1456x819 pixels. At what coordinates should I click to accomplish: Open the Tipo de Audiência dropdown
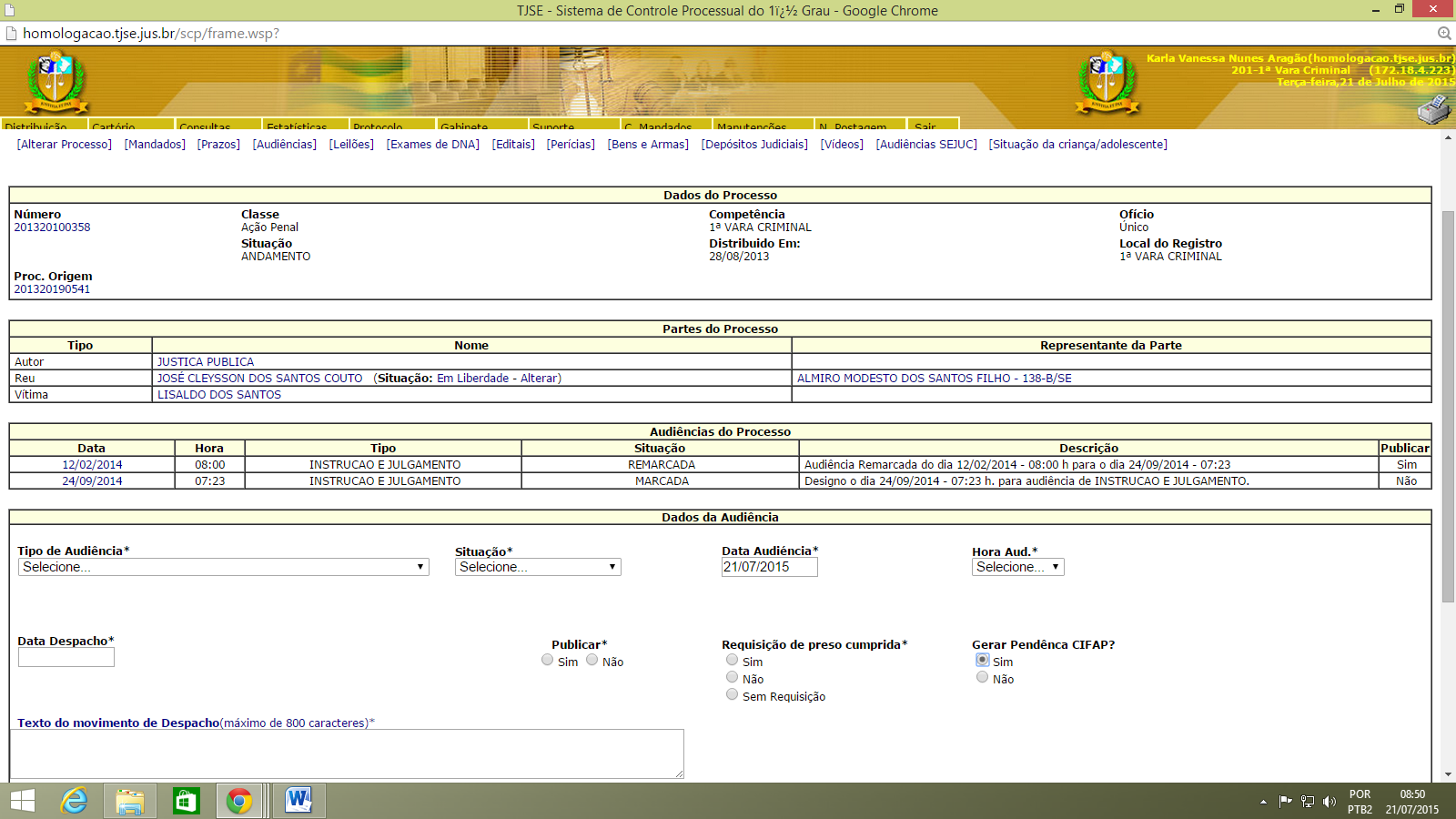(223, 567)
